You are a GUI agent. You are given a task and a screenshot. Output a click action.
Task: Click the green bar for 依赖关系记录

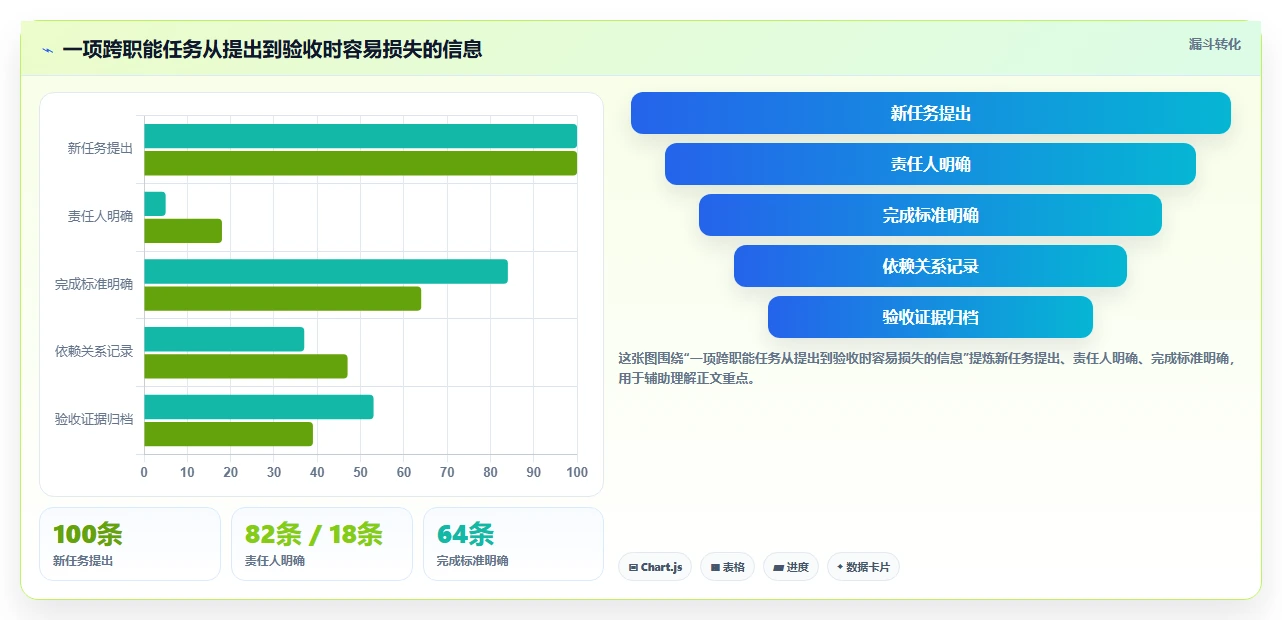coord(246,366)
